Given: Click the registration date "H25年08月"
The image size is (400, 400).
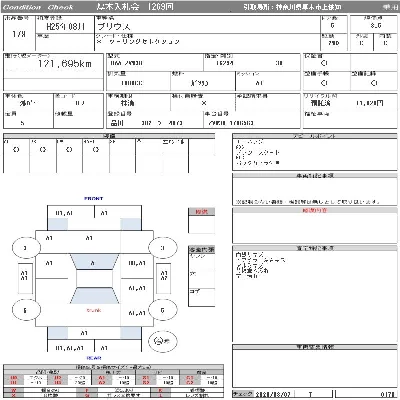Looking at the screenshot, I should 65,27.
